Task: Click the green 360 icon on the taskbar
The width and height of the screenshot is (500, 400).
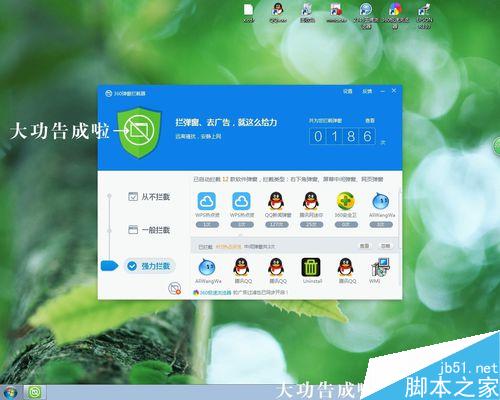Action: click(x=35, y=392)
